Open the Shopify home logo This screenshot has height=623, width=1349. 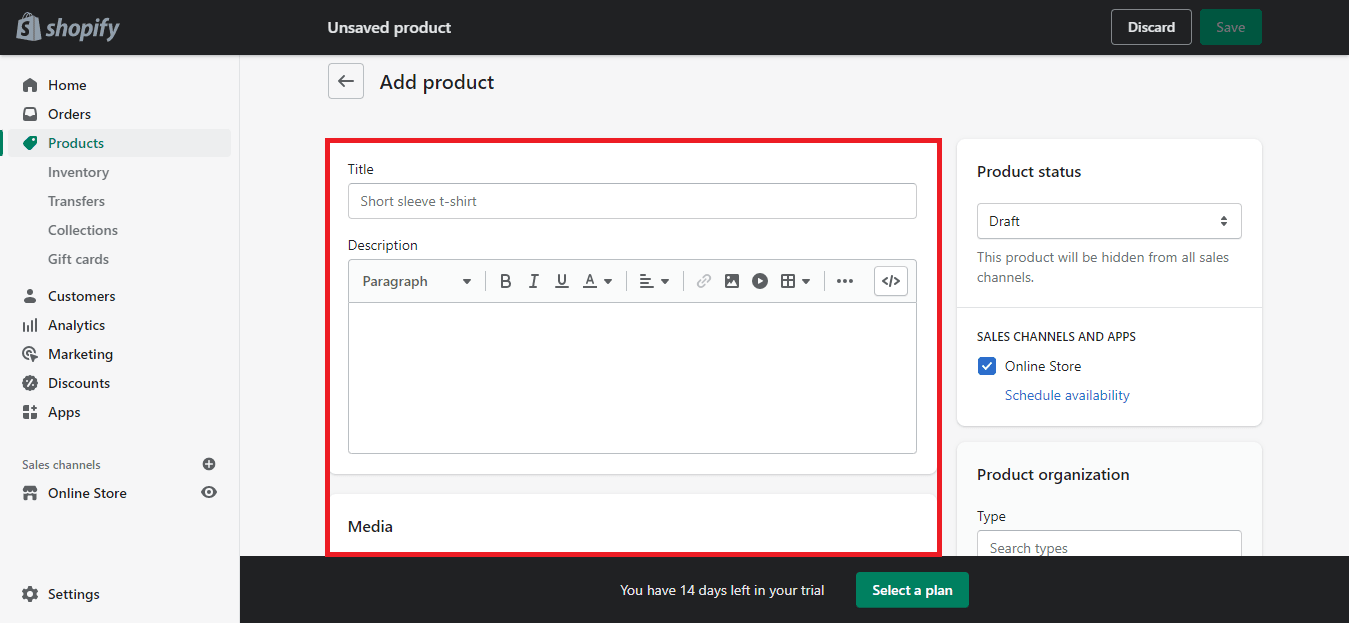coord(66,27)
